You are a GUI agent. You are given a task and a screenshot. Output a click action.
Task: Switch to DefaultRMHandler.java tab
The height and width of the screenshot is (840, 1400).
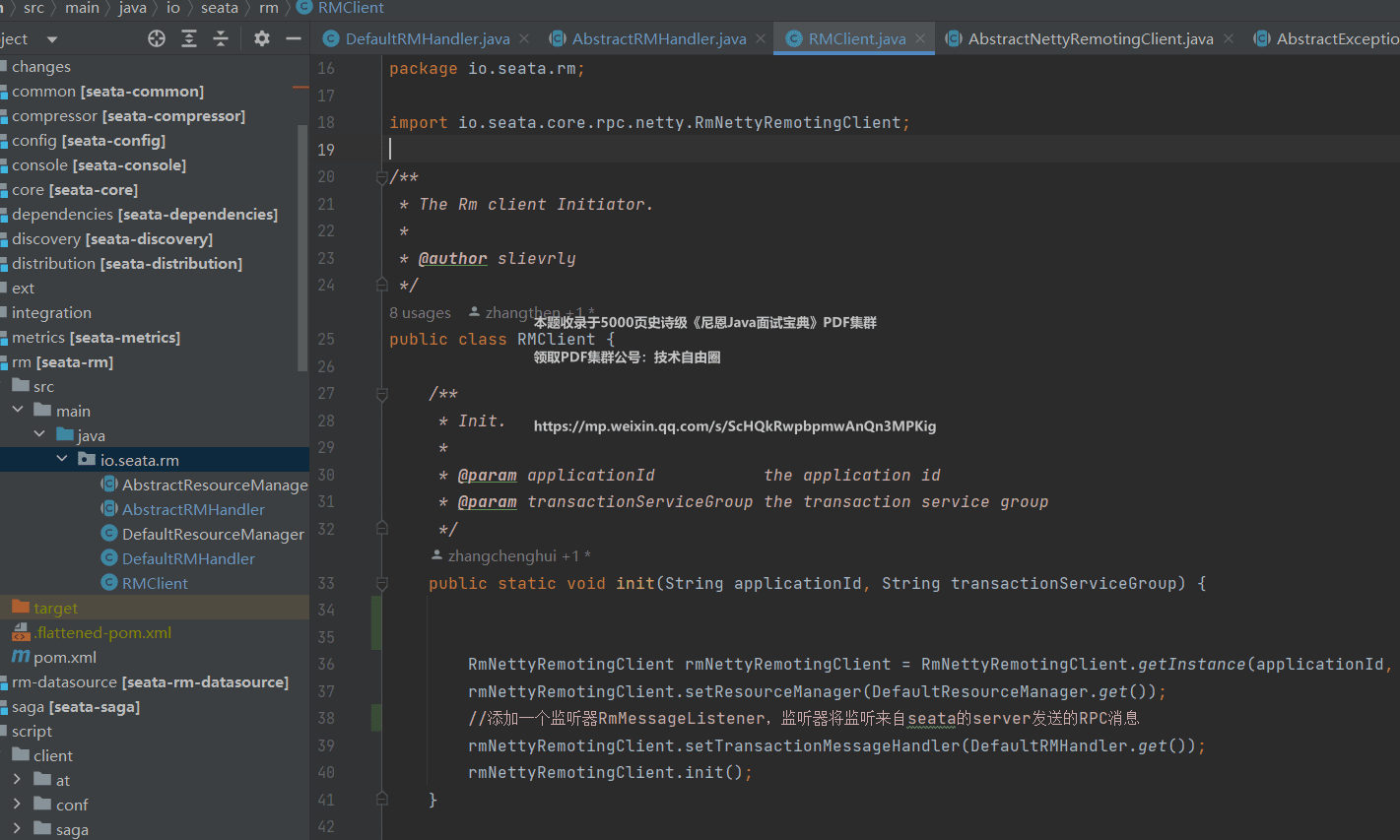click(x=426, y=38)
